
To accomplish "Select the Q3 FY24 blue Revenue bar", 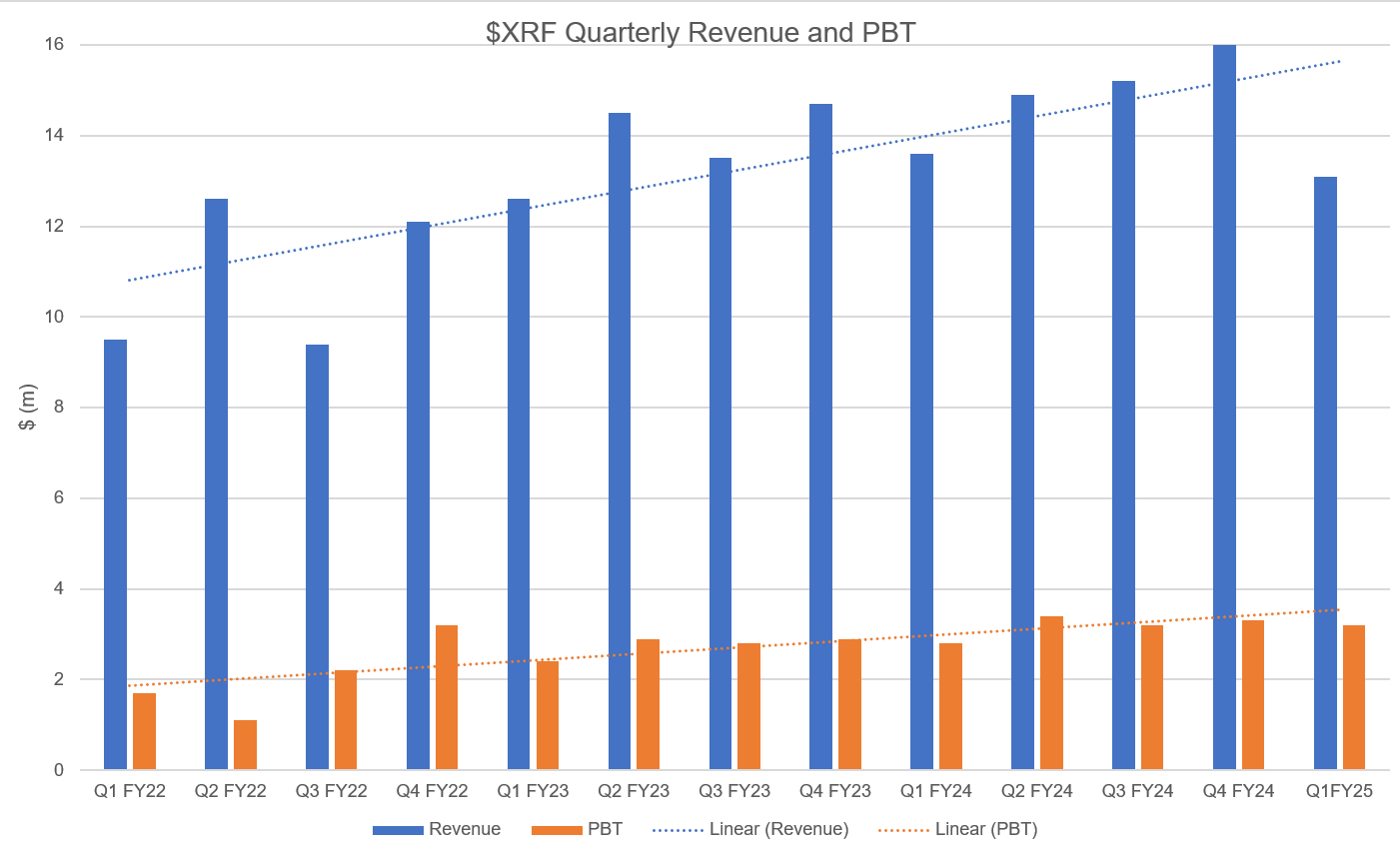I will (1124, 426).
